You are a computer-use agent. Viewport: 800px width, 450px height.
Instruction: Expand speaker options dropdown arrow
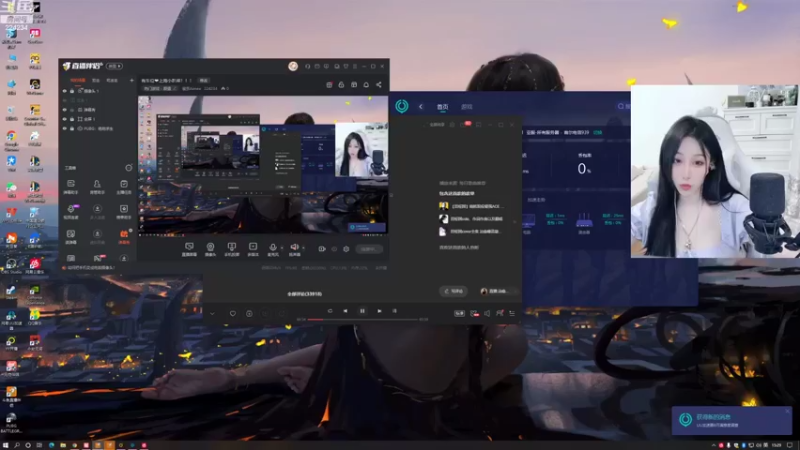(303, 248)
